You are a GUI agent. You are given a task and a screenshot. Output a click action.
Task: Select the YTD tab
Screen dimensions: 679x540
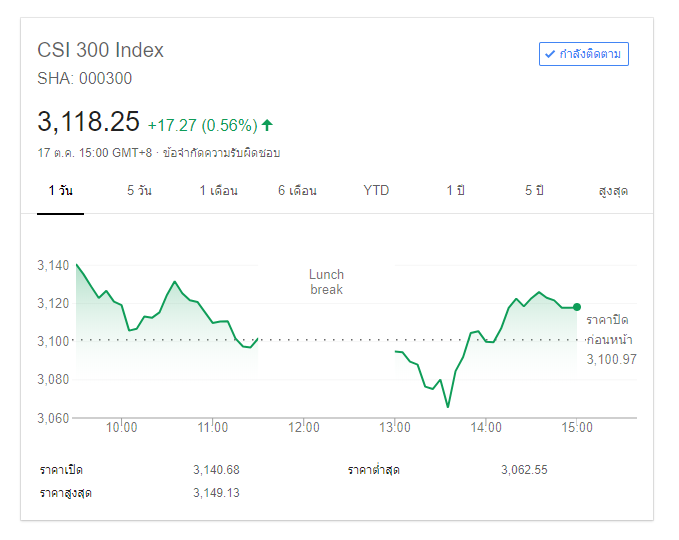click(376, 190)
